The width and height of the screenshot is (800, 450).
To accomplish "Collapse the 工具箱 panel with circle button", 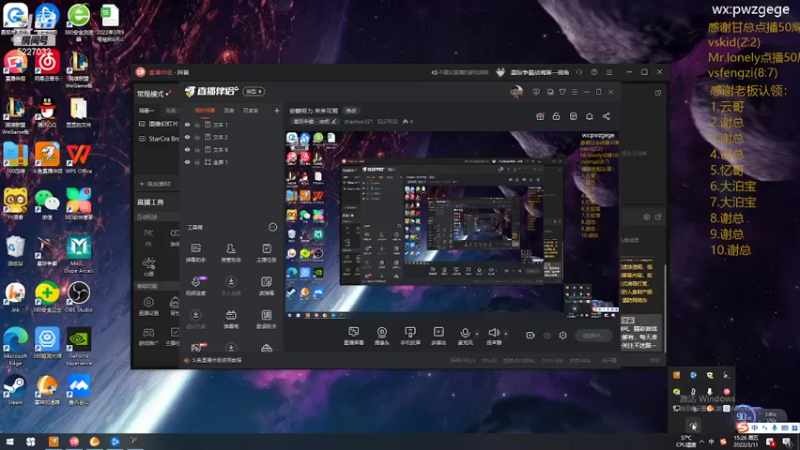I will (x=272, y=227).
